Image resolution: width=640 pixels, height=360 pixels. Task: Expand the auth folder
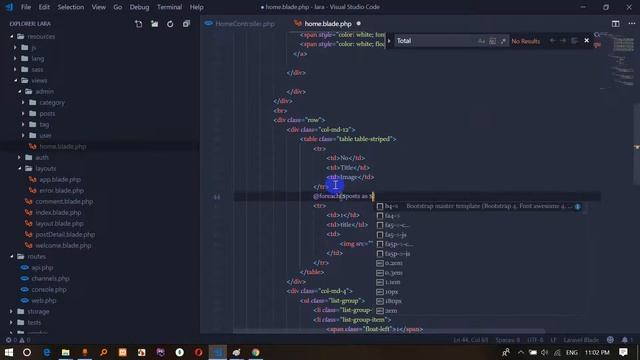tap(42, 157)
